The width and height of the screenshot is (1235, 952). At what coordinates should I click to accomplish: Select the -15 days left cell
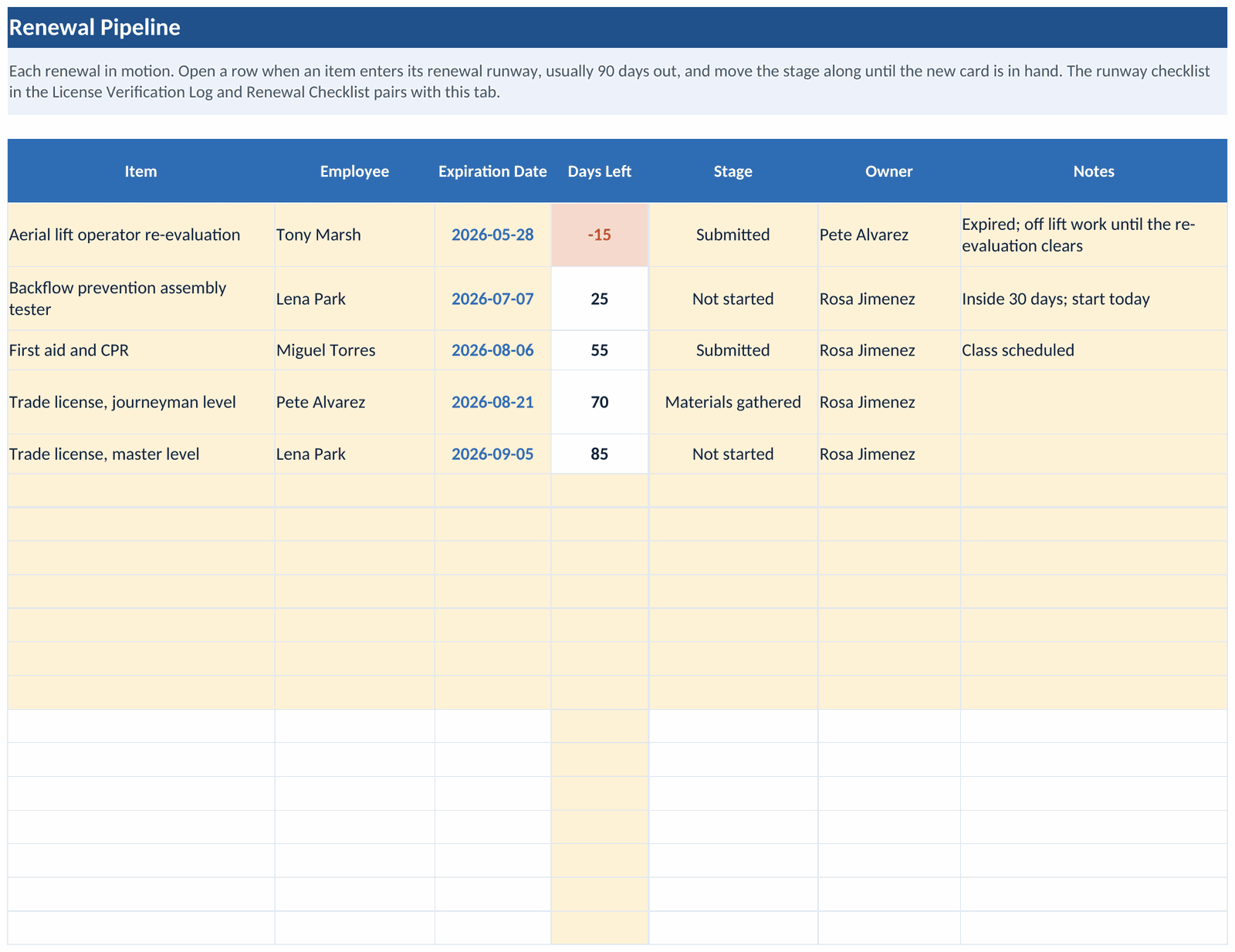click(x=600, y=235)
